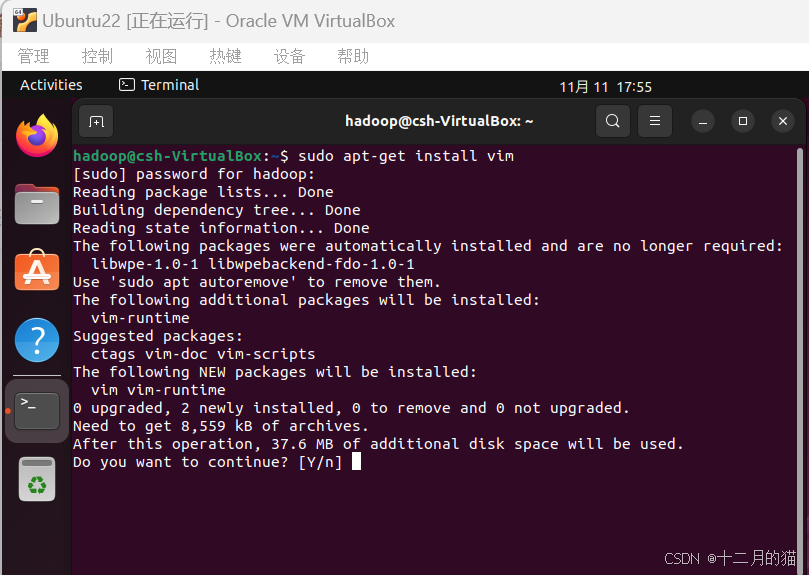Open the clock showing 11月 11 17:55

pyautogui.click(x=605, y=86)
